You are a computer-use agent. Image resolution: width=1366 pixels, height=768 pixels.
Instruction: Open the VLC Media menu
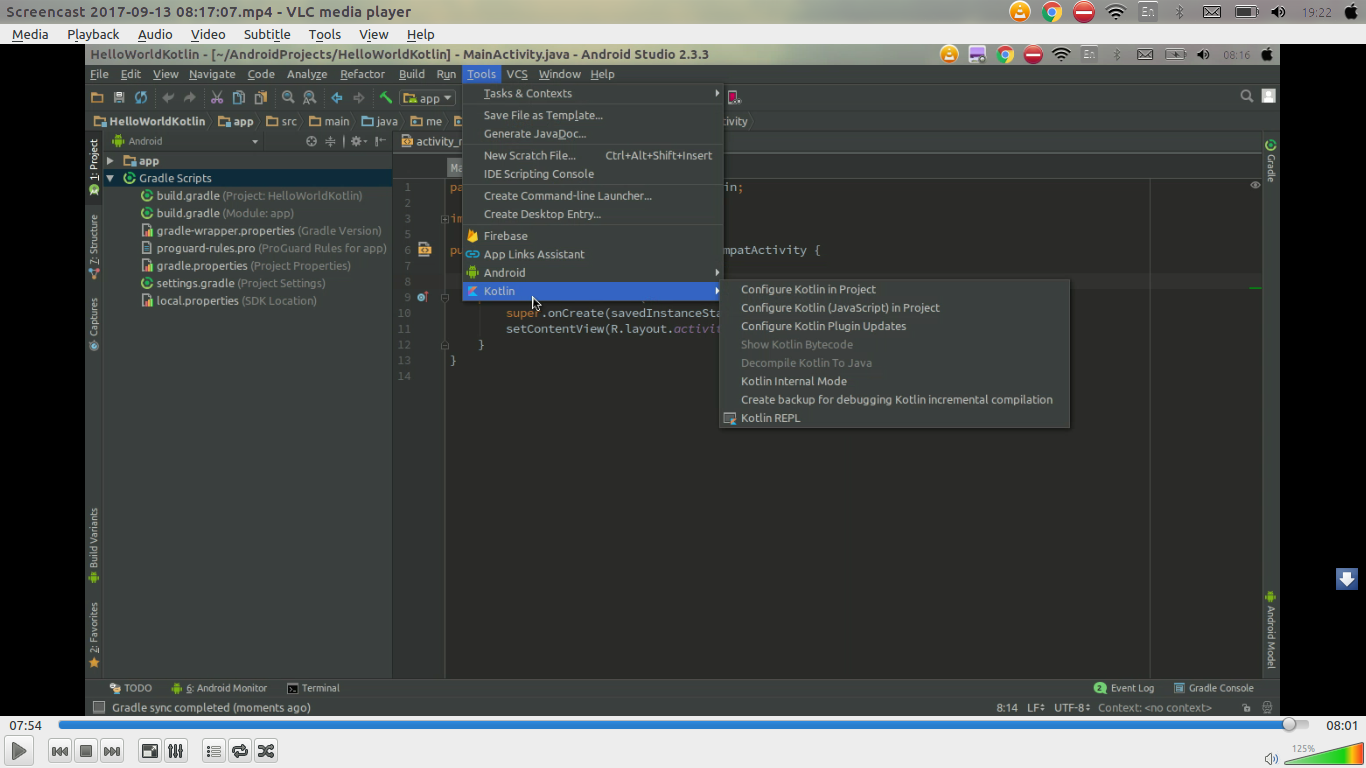pos(30,34)
